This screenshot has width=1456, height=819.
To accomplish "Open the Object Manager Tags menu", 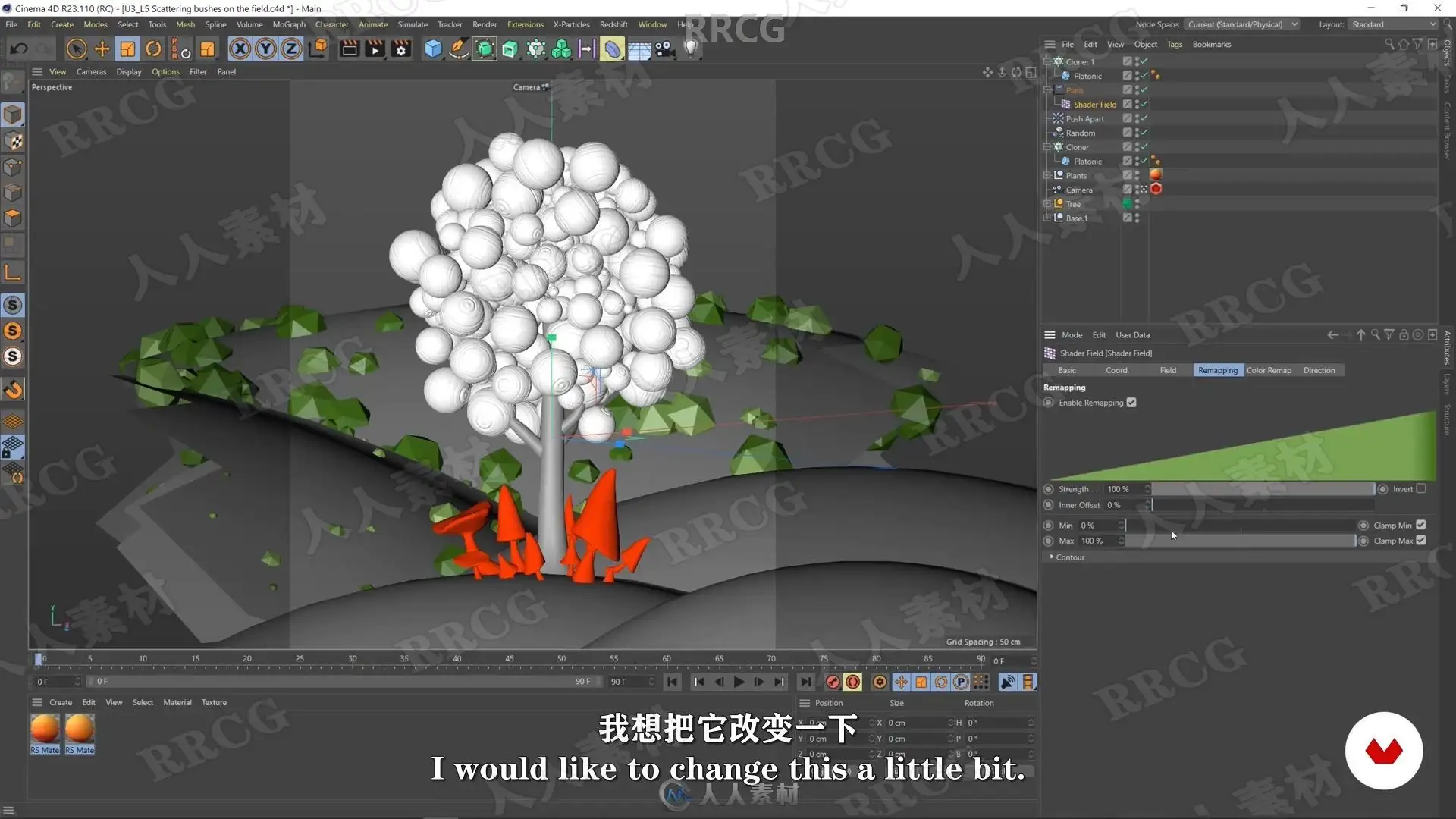I will 1174,45.
